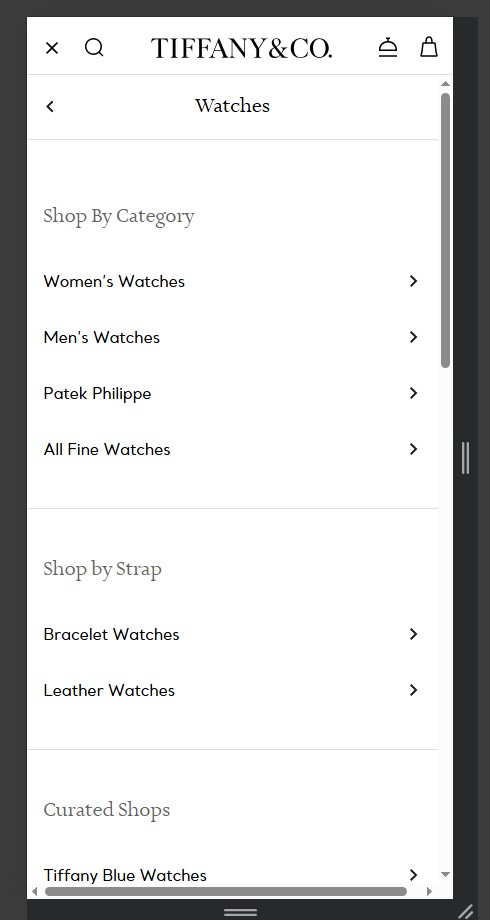Open Leather Watches link
Viewport: 490px width, 920px height.
click(x=232, y=691)
